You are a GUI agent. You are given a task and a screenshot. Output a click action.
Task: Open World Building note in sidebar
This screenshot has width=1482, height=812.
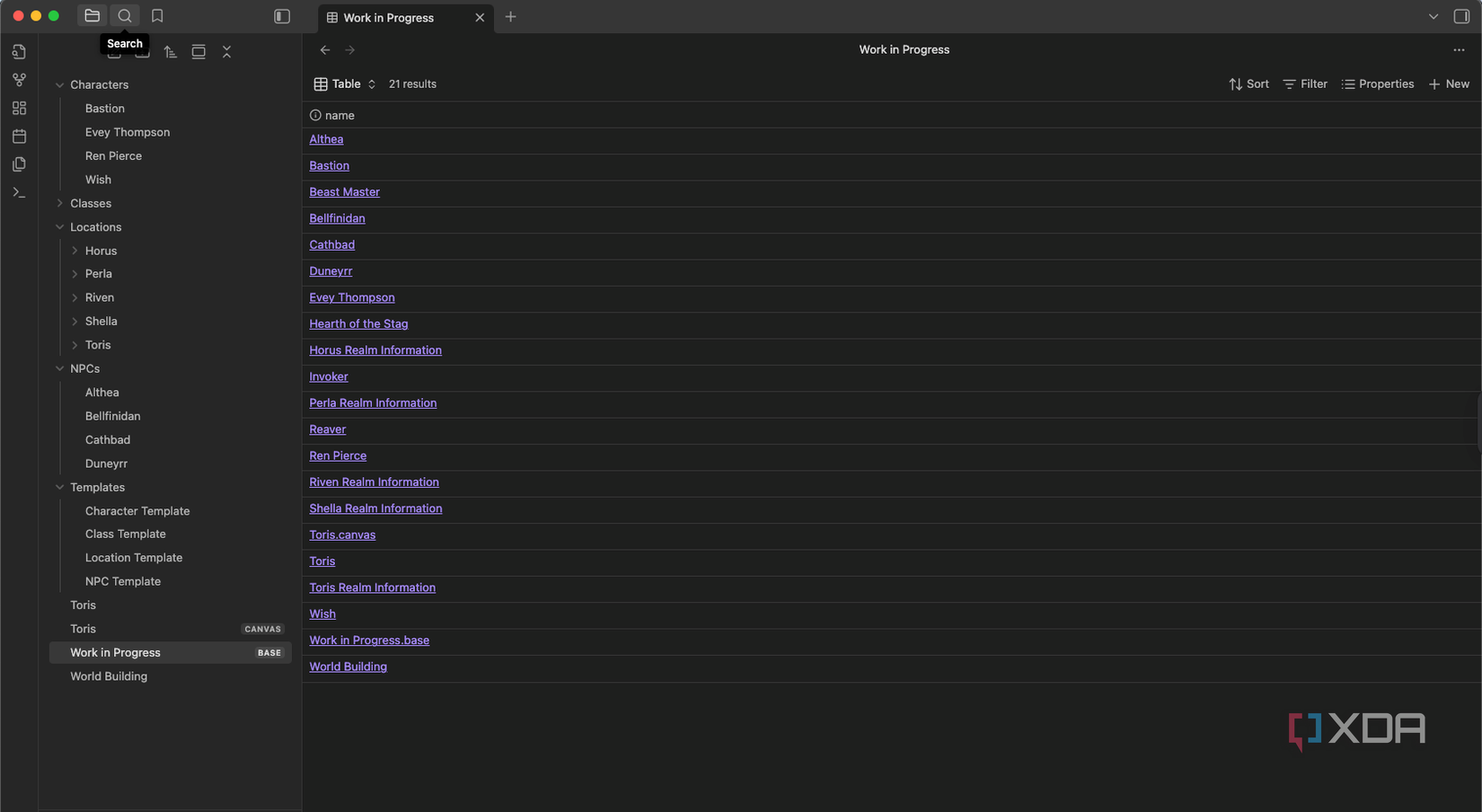(109, 676)
